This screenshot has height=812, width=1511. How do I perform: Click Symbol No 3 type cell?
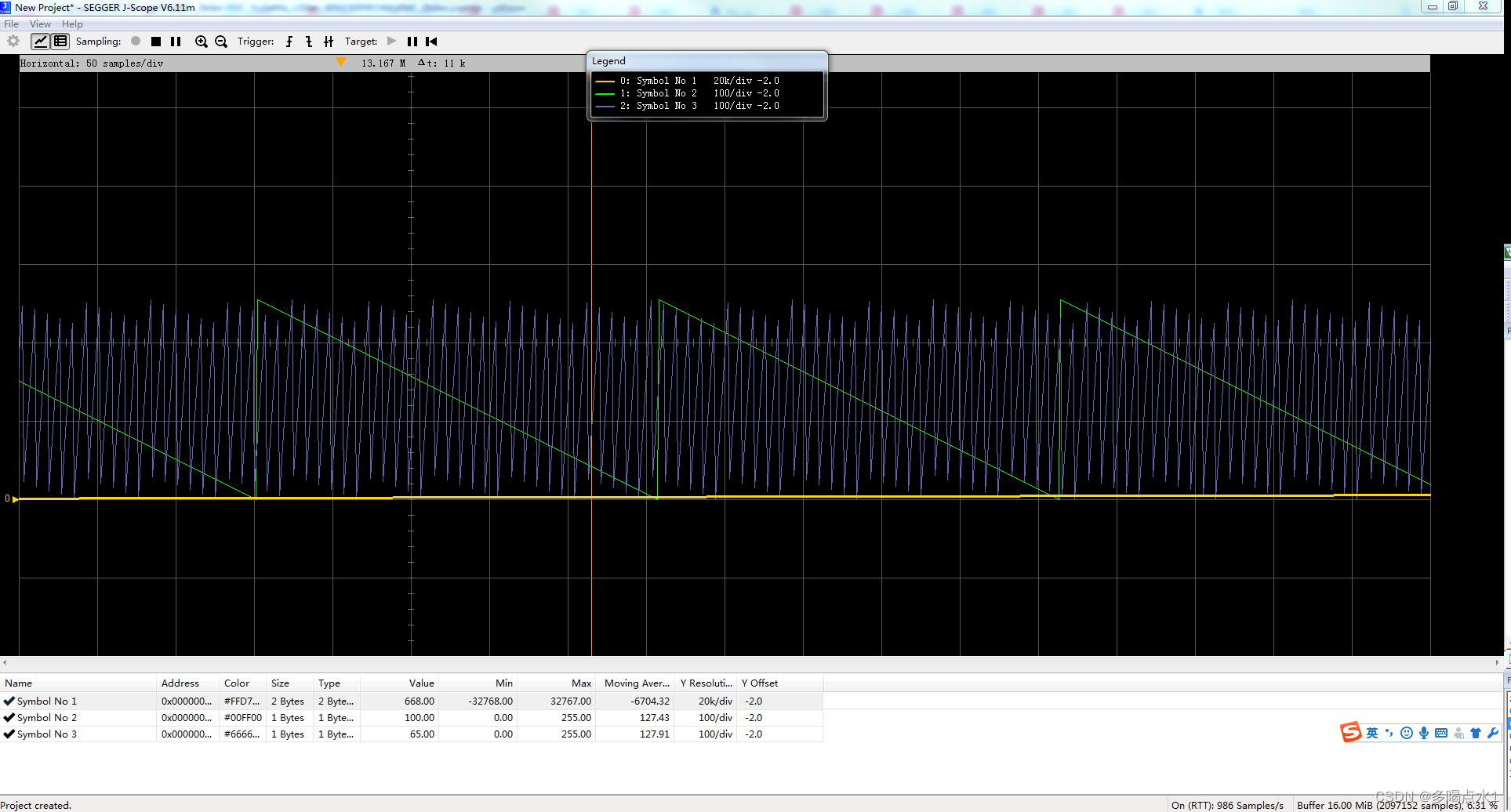pyautogui.click(x=336, y=734)
